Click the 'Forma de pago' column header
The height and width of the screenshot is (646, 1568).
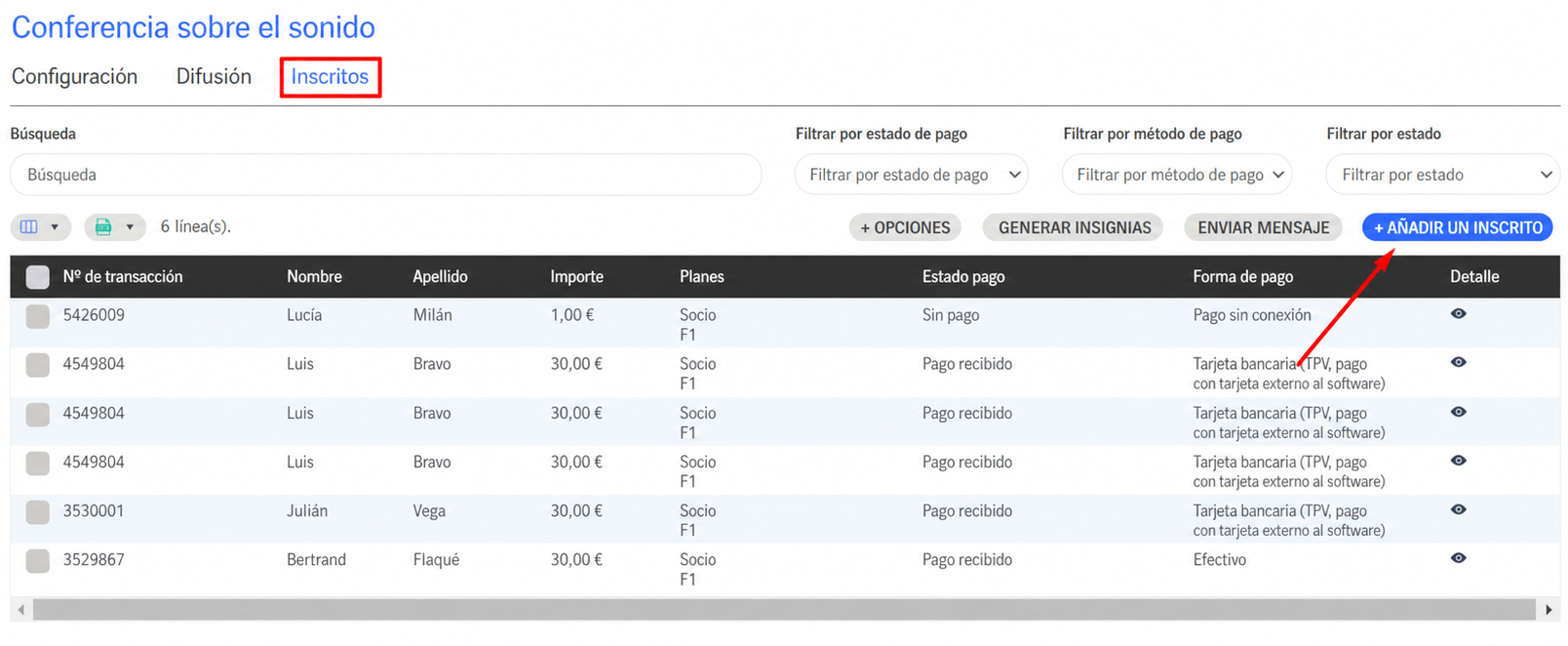(x=1242, y=276)
